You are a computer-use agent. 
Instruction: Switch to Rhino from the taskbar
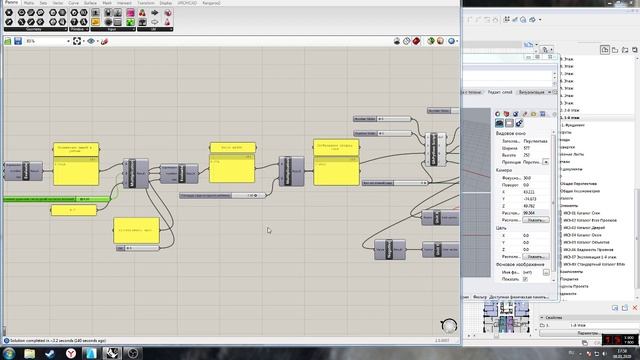pos(112,353)
